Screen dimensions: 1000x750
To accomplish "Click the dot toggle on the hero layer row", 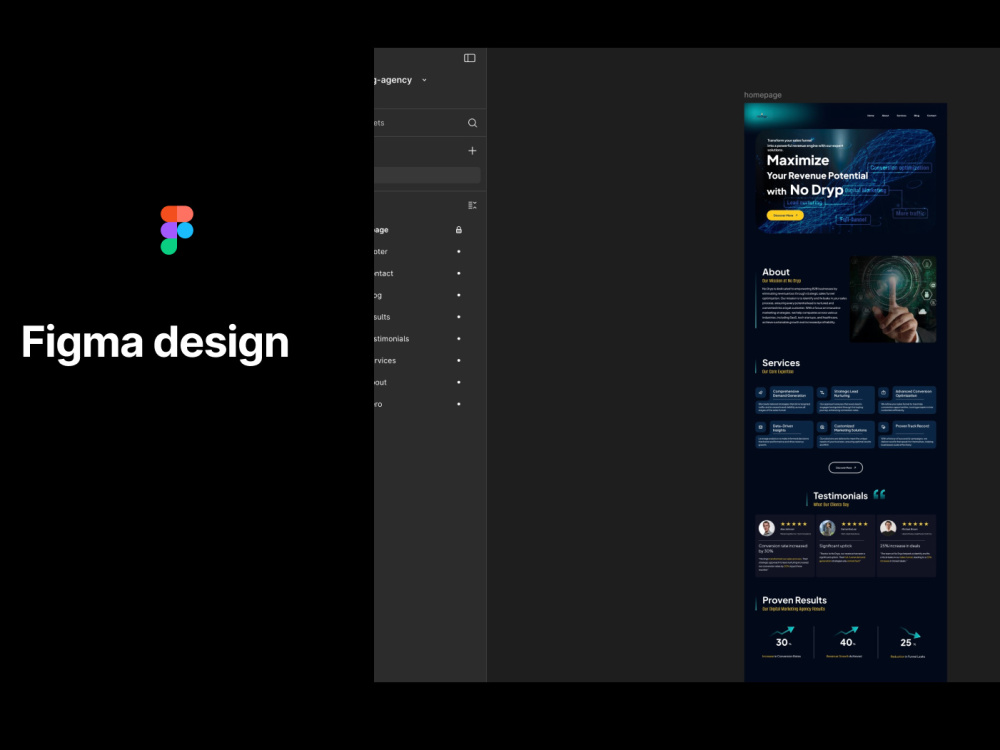I will 459,404.
